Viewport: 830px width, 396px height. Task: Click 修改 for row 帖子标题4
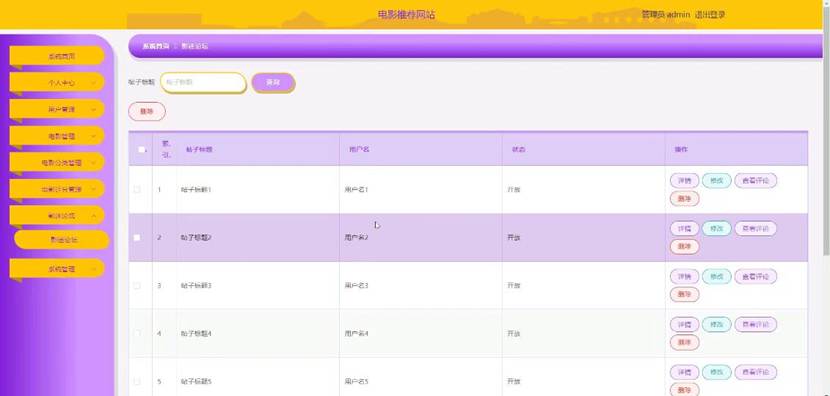717,325
